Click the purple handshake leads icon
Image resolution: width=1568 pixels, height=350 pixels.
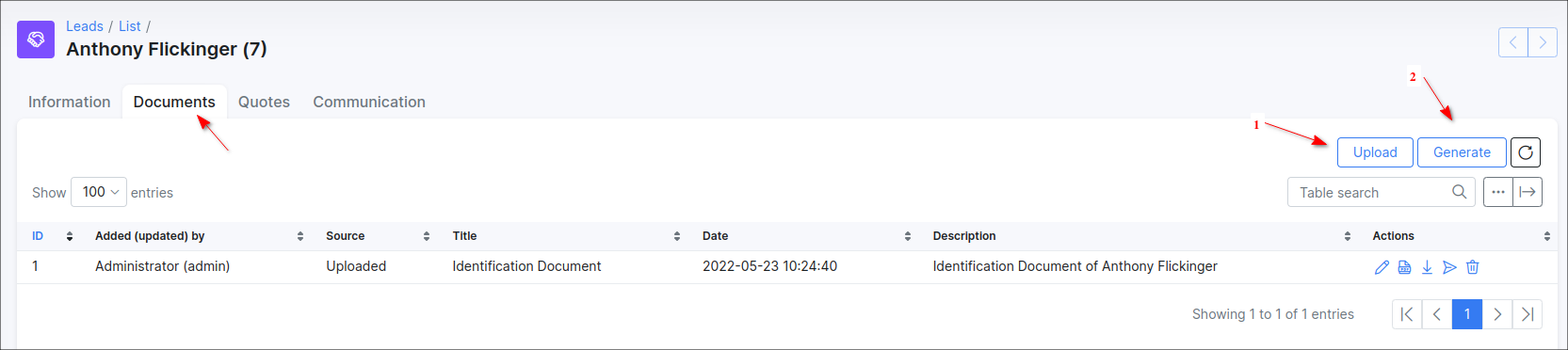(x=36, y=40)
